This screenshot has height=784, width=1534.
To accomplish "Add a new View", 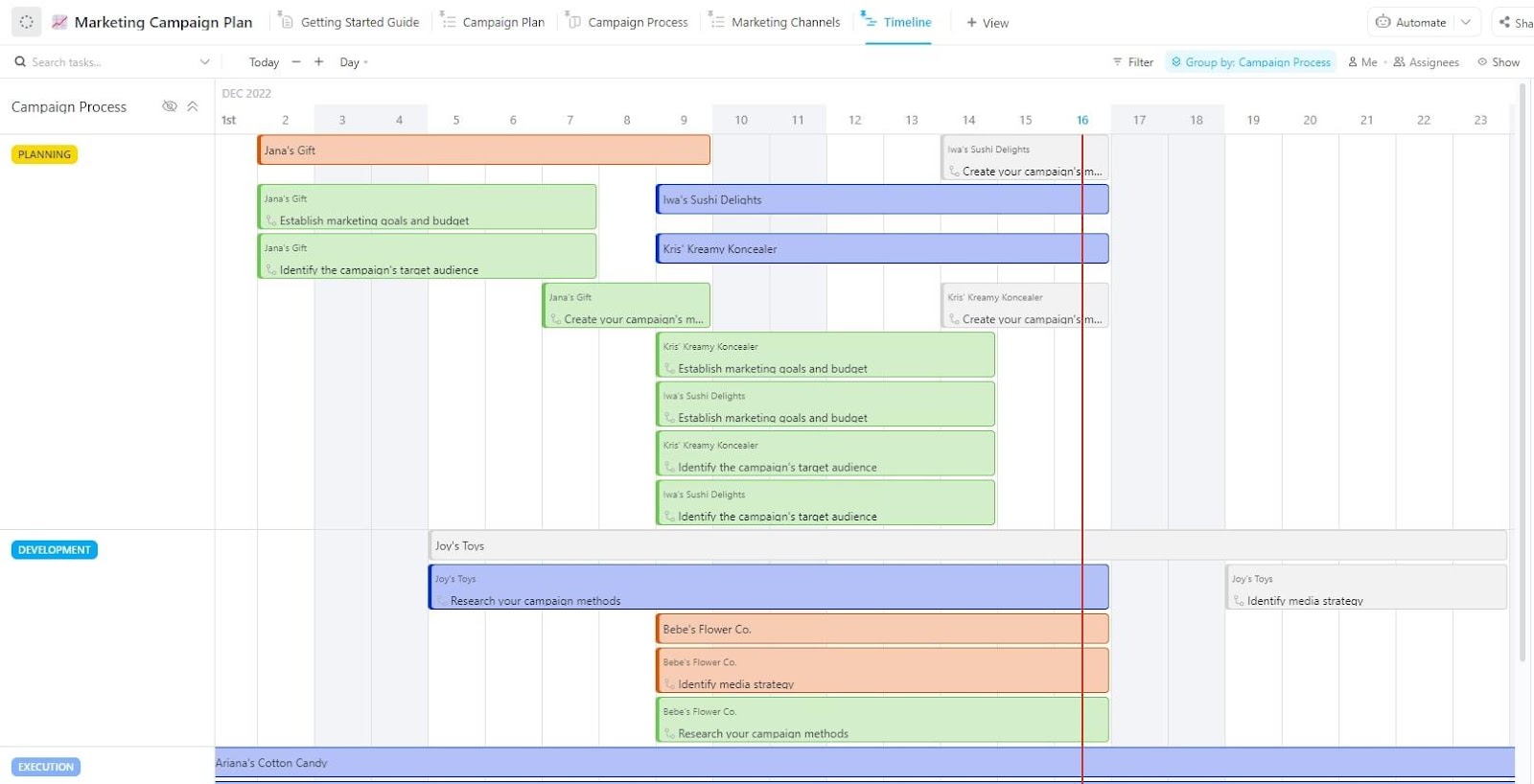I will point(988,22).
